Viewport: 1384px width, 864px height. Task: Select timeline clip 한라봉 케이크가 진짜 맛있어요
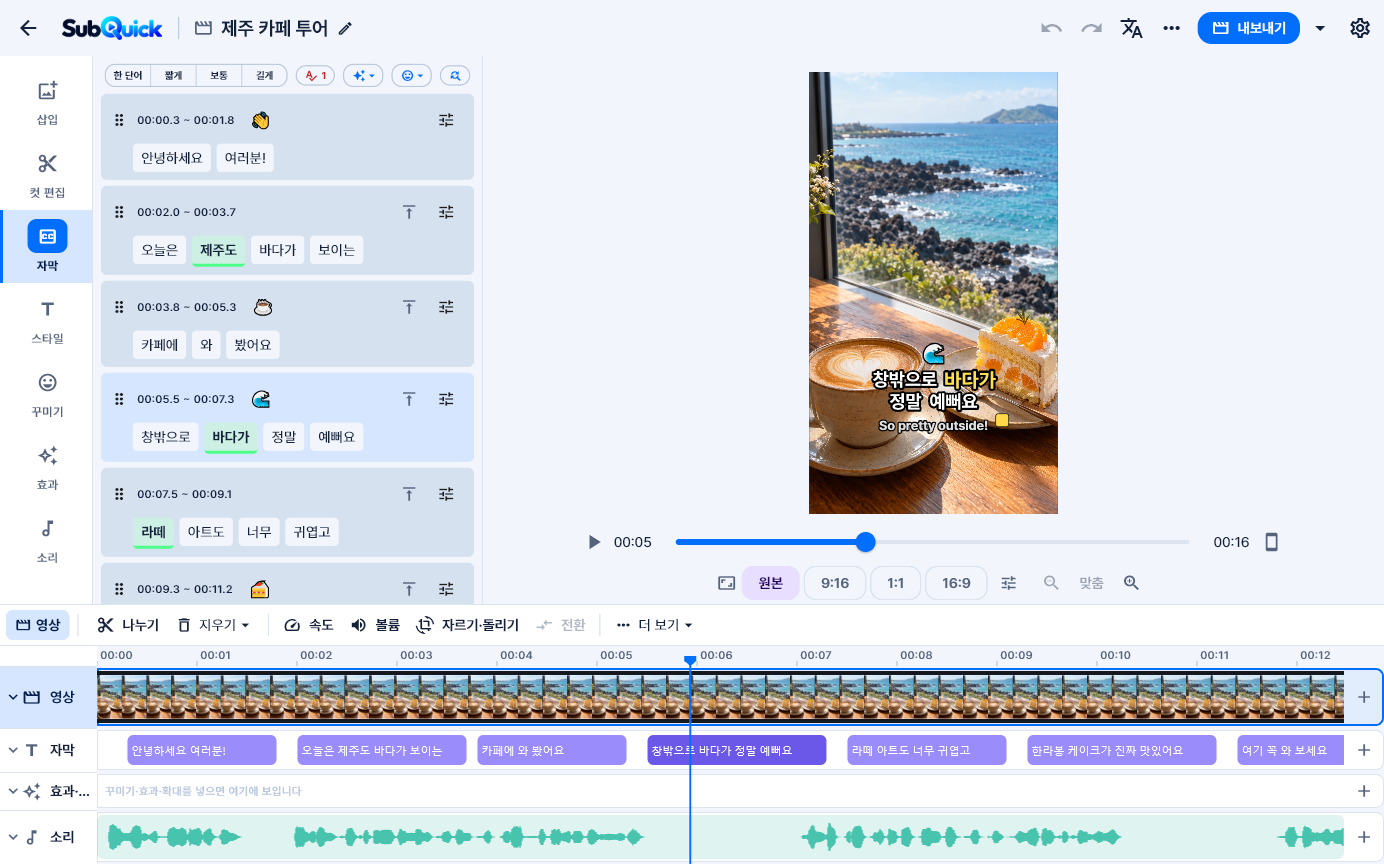1122,750
